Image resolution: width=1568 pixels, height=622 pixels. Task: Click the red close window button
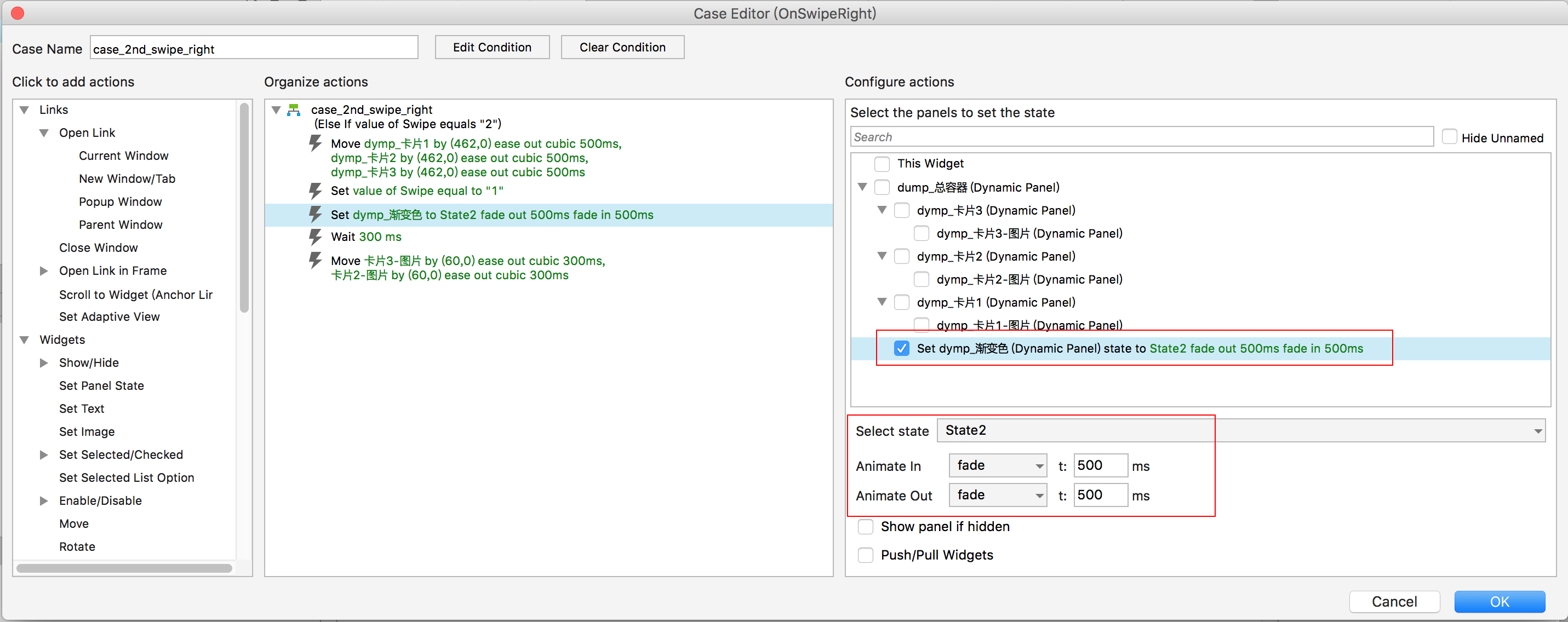[18, 13]
